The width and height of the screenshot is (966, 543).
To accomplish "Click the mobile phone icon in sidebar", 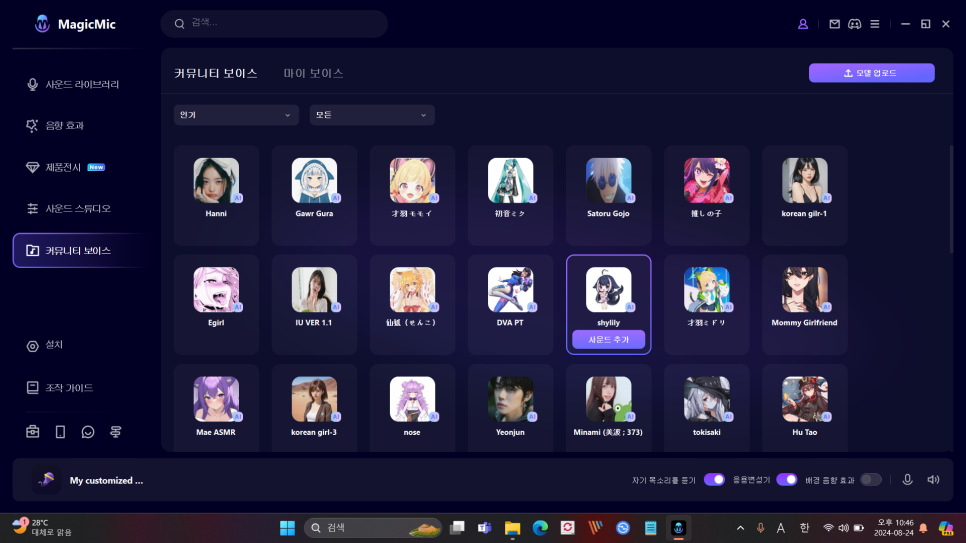I will pos(60,431).
